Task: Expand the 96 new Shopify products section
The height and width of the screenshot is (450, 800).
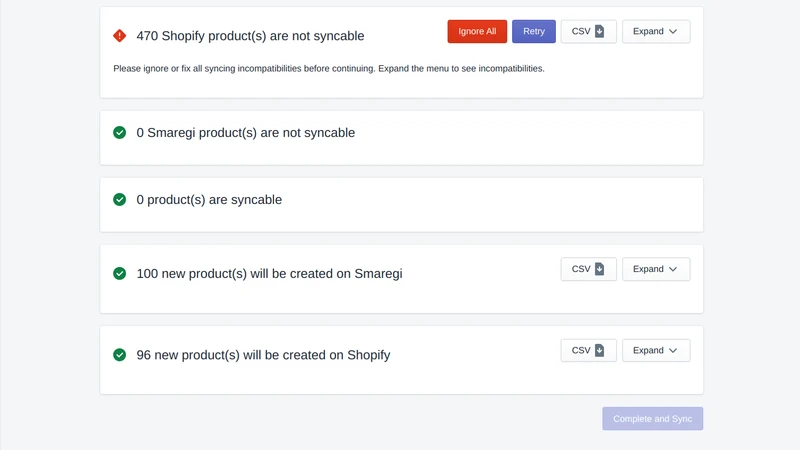Action: tap(656, 351)
